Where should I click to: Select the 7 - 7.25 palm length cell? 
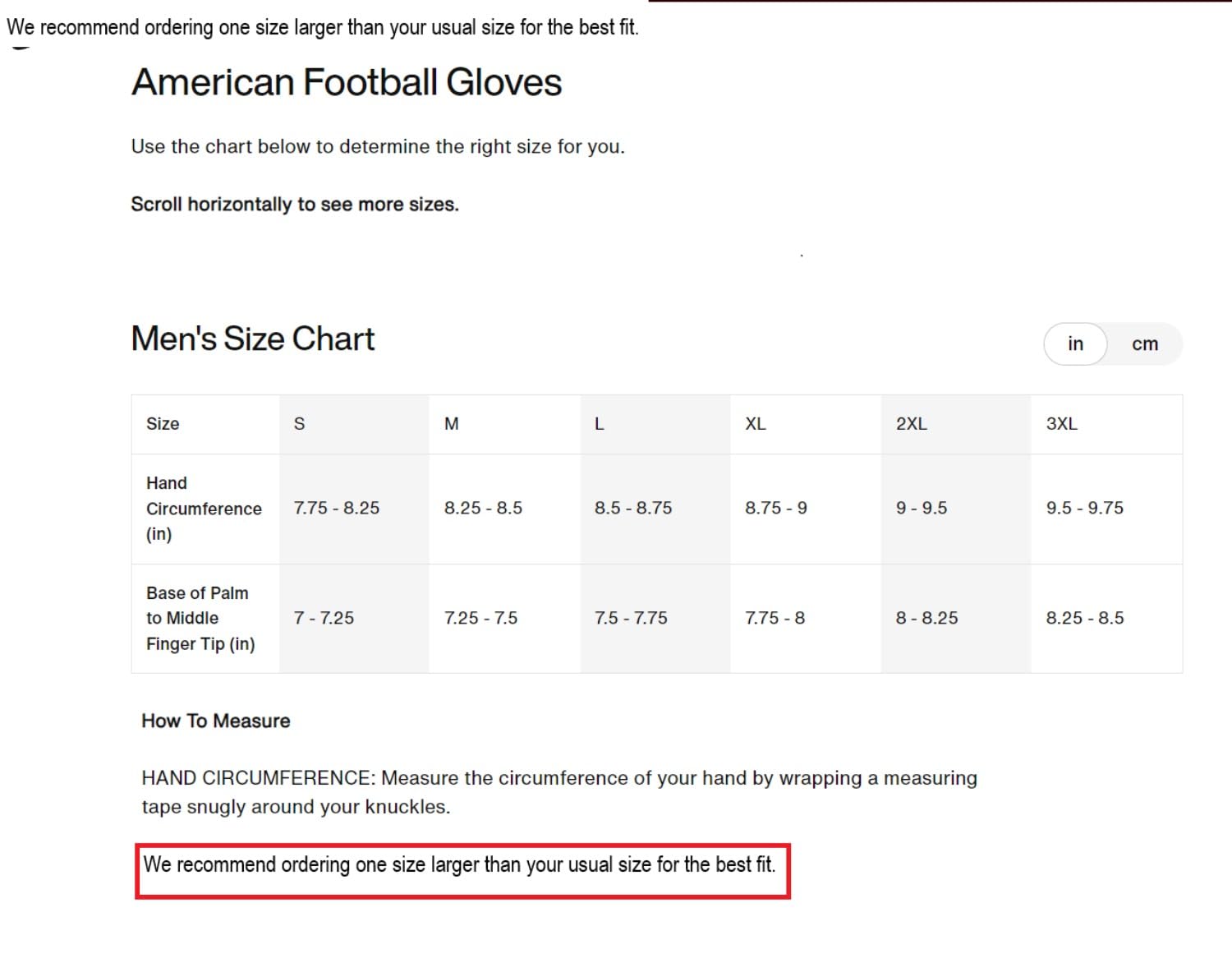[324, 618]
